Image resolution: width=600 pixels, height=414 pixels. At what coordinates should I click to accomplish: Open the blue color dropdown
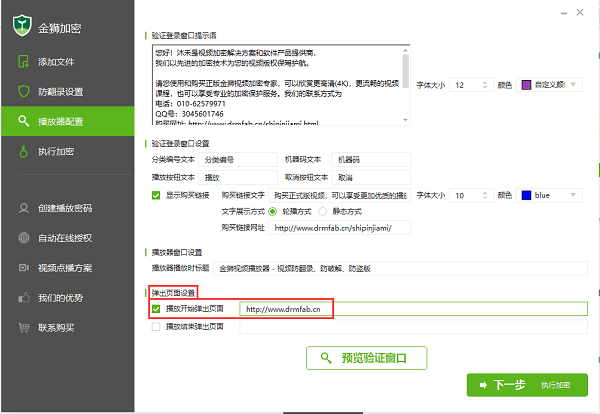point(549,195)
